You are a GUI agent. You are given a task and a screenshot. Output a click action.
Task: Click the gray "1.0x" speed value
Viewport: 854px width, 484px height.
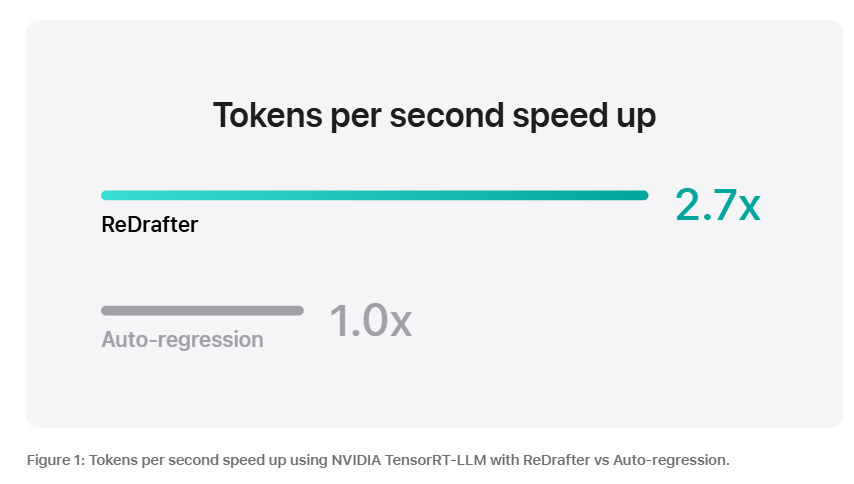[x=370, y=321]
